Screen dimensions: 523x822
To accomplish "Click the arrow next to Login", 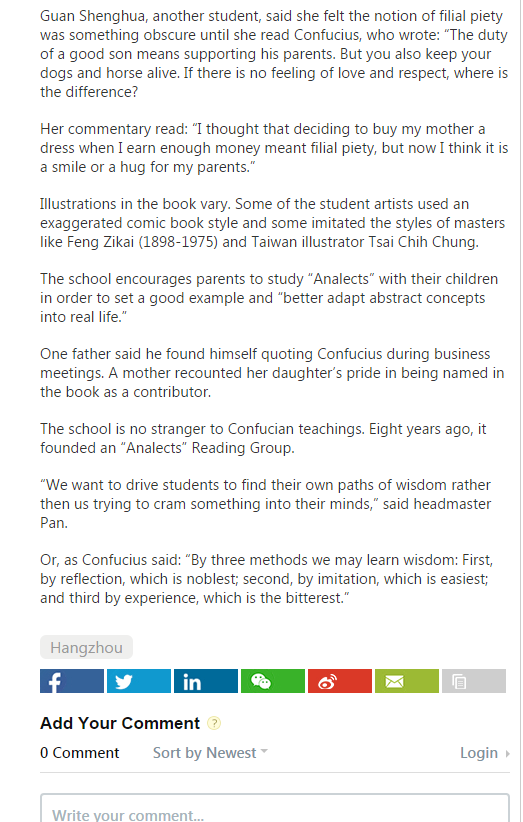I will pos(507,754).
